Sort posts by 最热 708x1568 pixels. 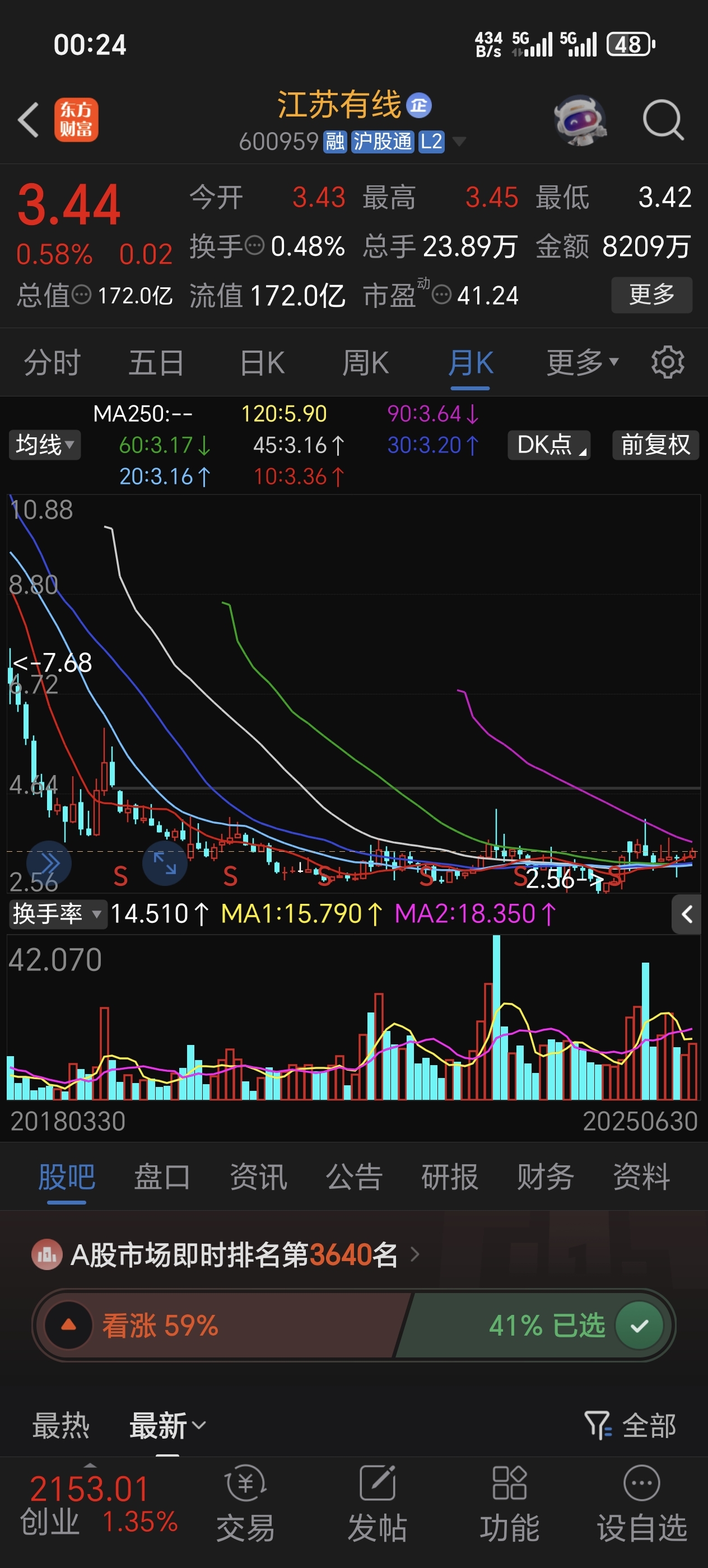pyautogui.click(x=61, y=1426)
